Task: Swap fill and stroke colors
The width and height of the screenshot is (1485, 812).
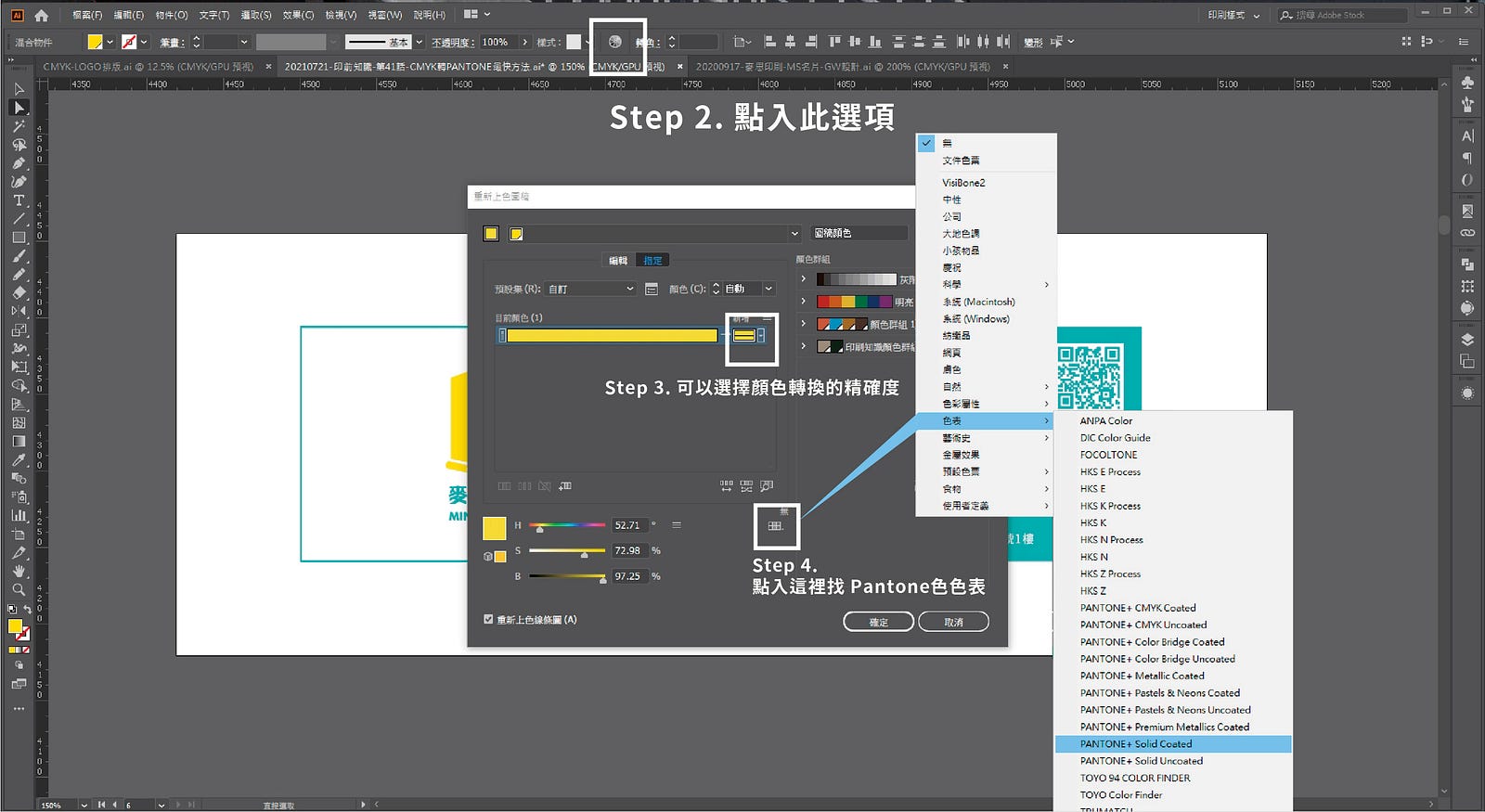Action: (27, 610)
